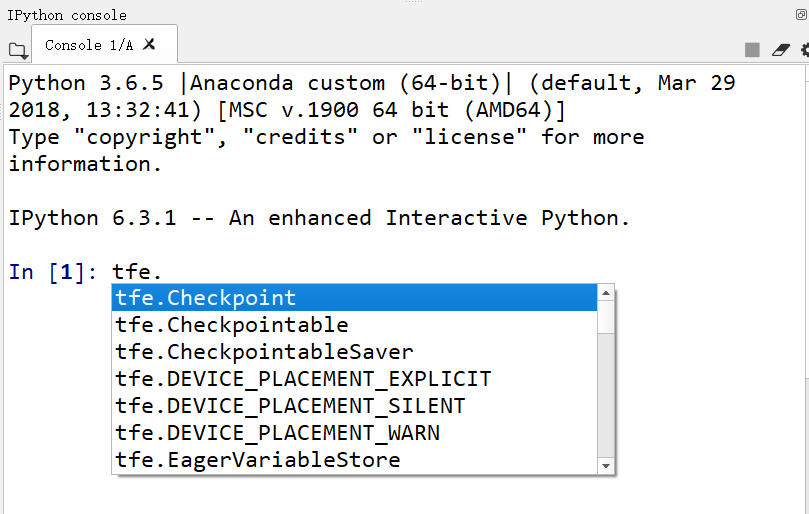809x514 pixels.
Task: Choose tfe.DEVICE_PLACEMENT_SILENT entry
Action: (x=354, y=406)
